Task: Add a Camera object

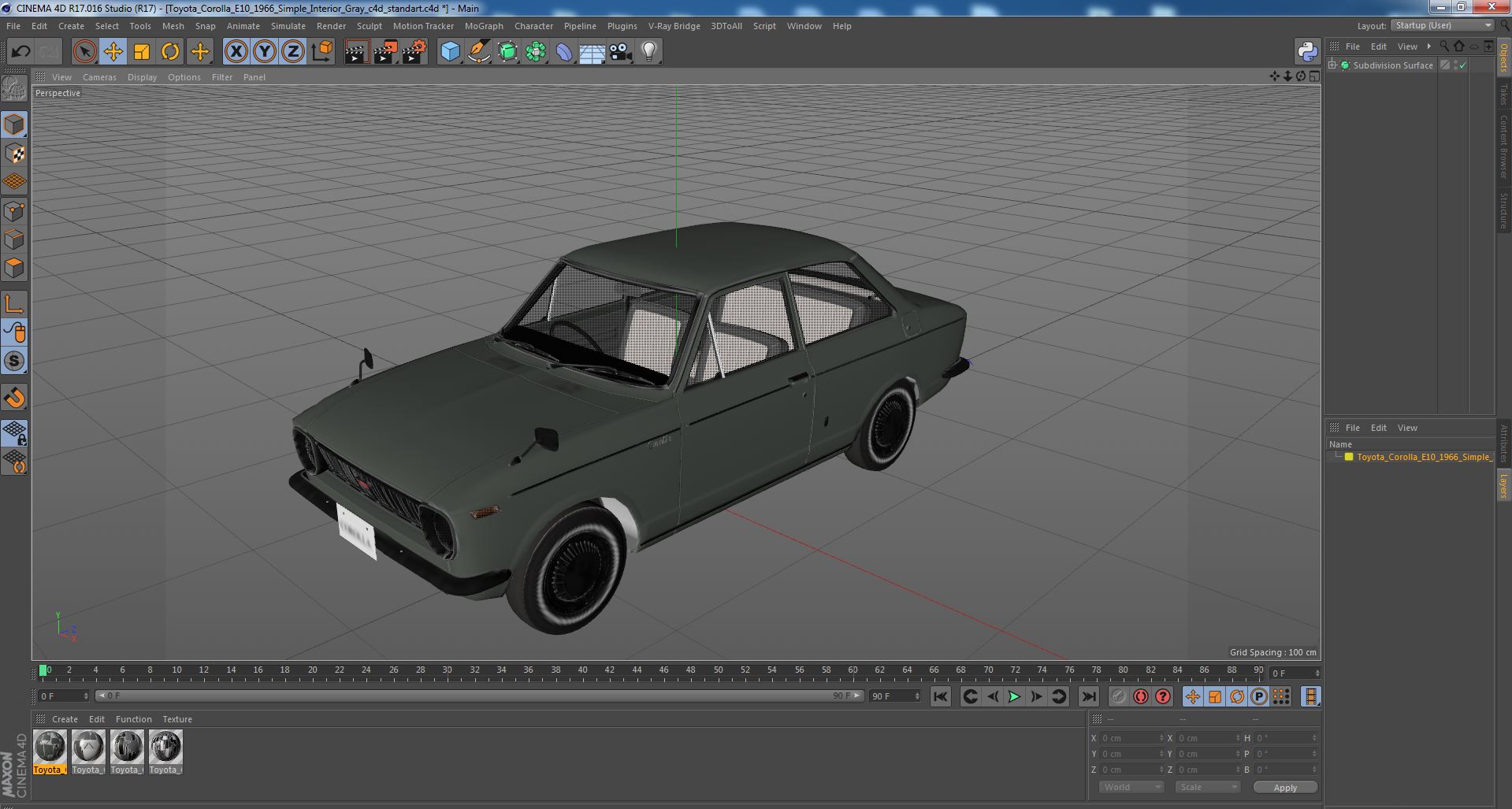Action: point(621,52)
